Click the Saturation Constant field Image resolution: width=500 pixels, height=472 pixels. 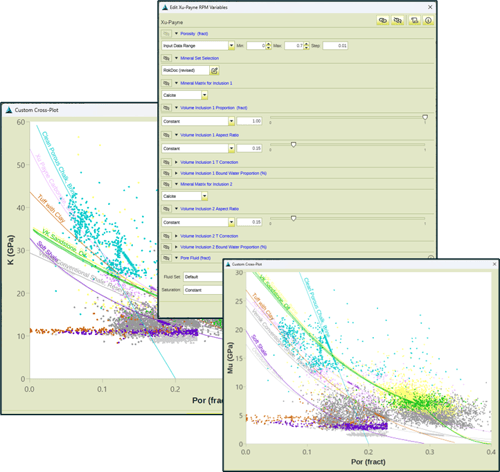(203, 290)
